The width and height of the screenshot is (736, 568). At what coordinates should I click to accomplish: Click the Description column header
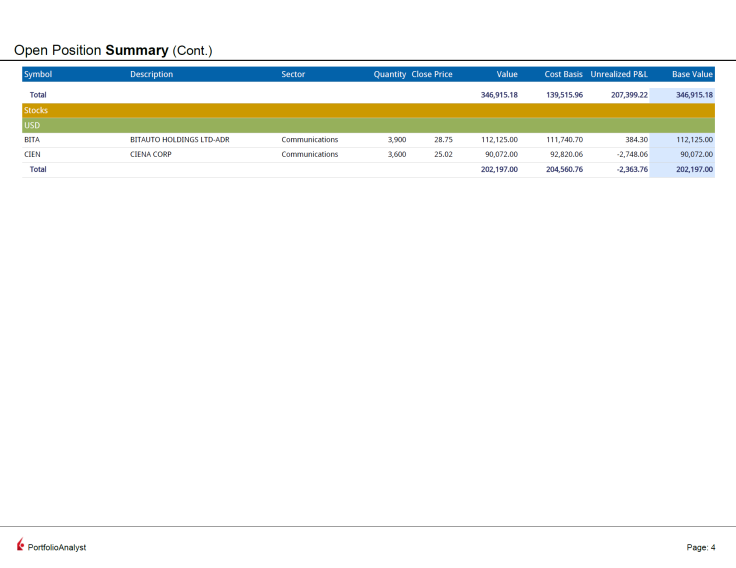coord(151,74)
